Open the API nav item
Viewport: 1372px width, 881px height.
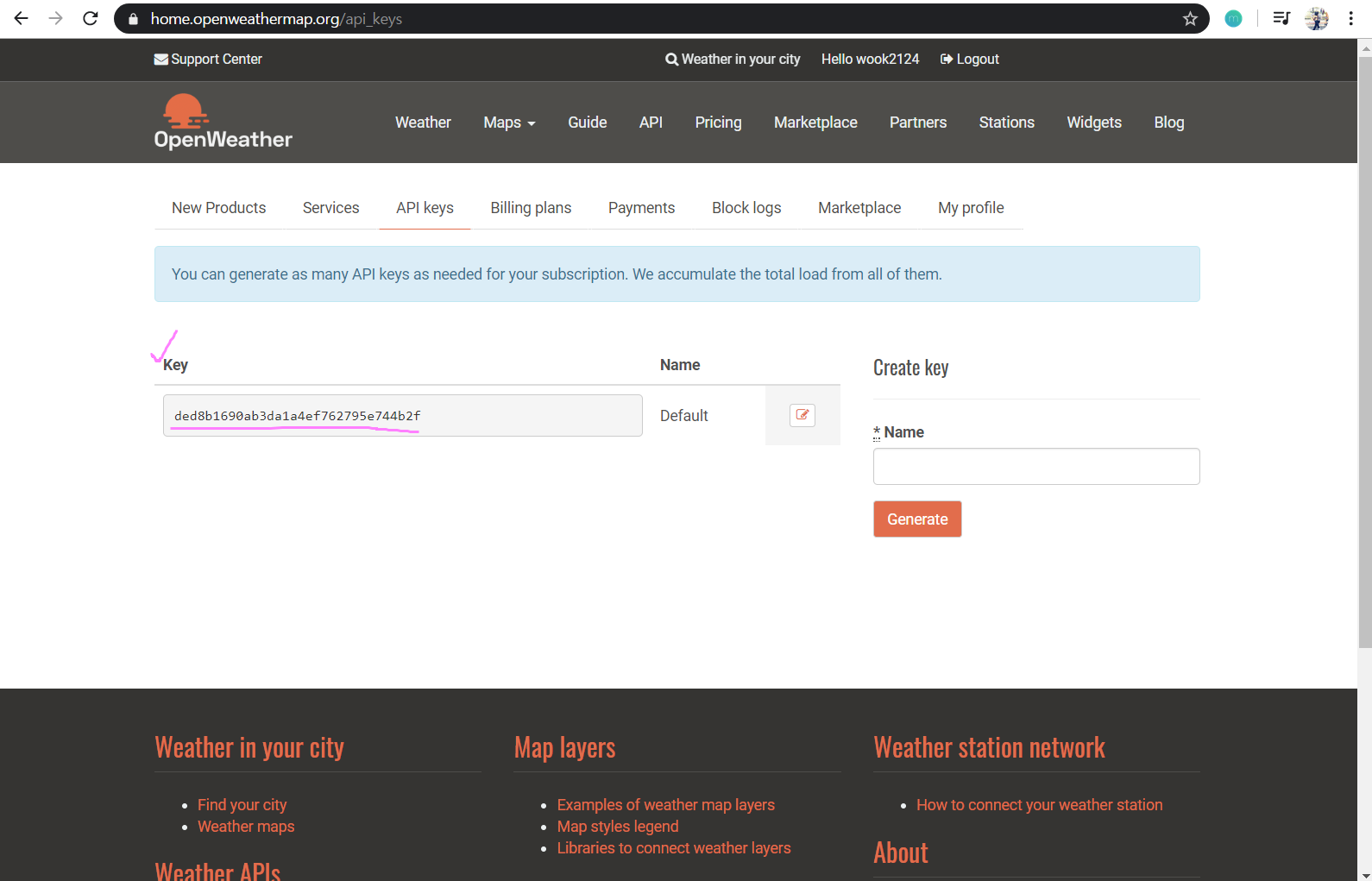tap(651, 123)
